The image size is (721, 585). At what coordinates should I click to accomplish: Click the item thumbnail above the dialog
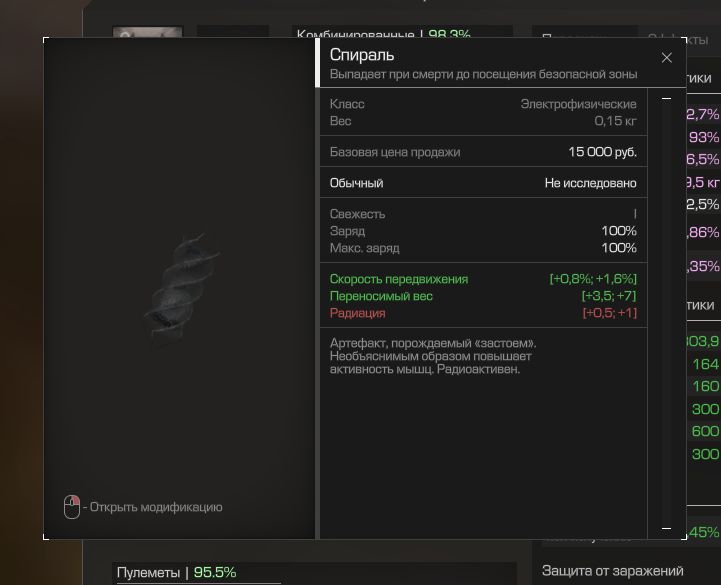coord(148,32)
